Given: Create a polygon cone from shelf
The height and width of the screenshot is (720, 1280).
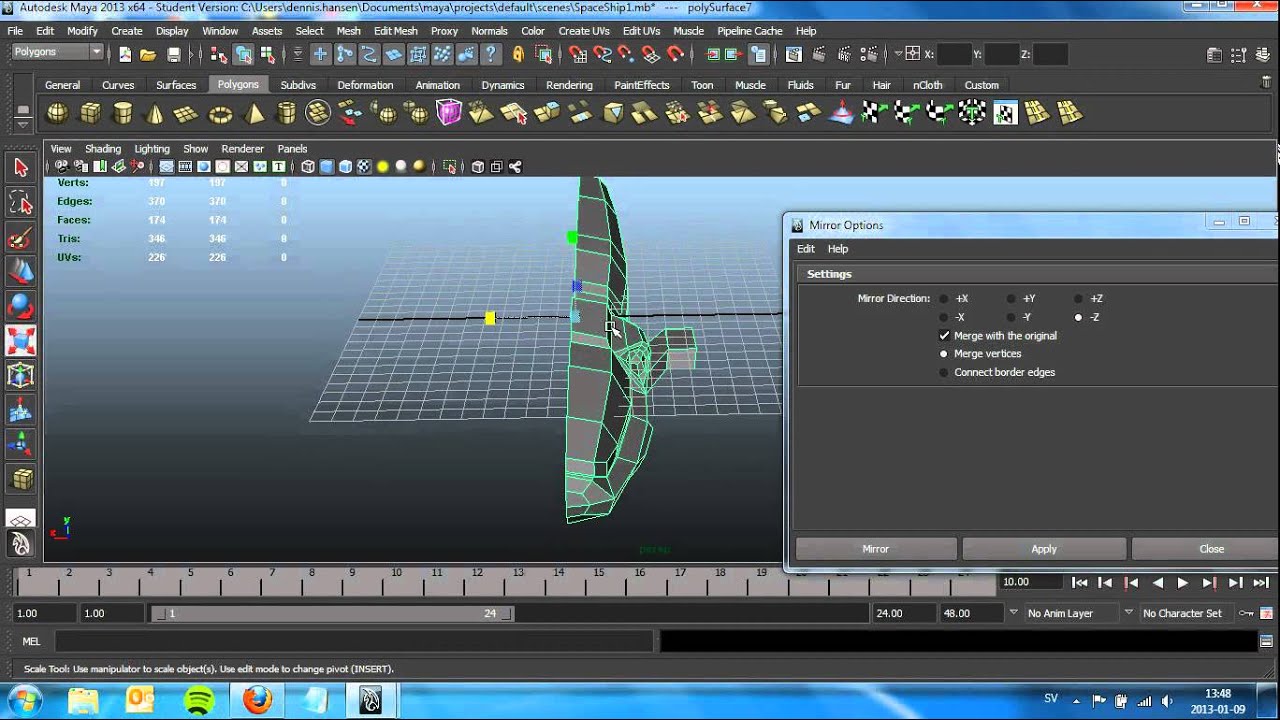Looking at the screenshot, I should click(155, 113).
